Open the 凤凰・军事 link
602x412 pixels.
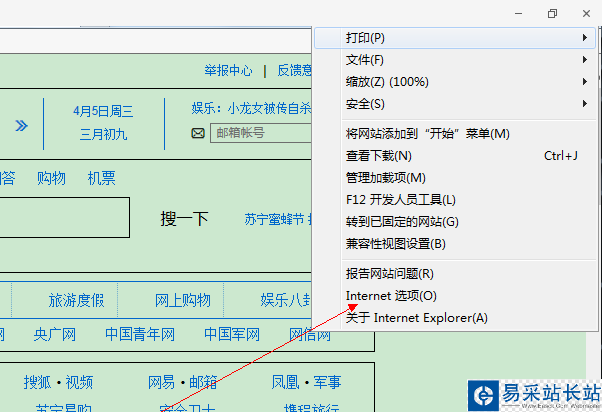coord(306,382)
